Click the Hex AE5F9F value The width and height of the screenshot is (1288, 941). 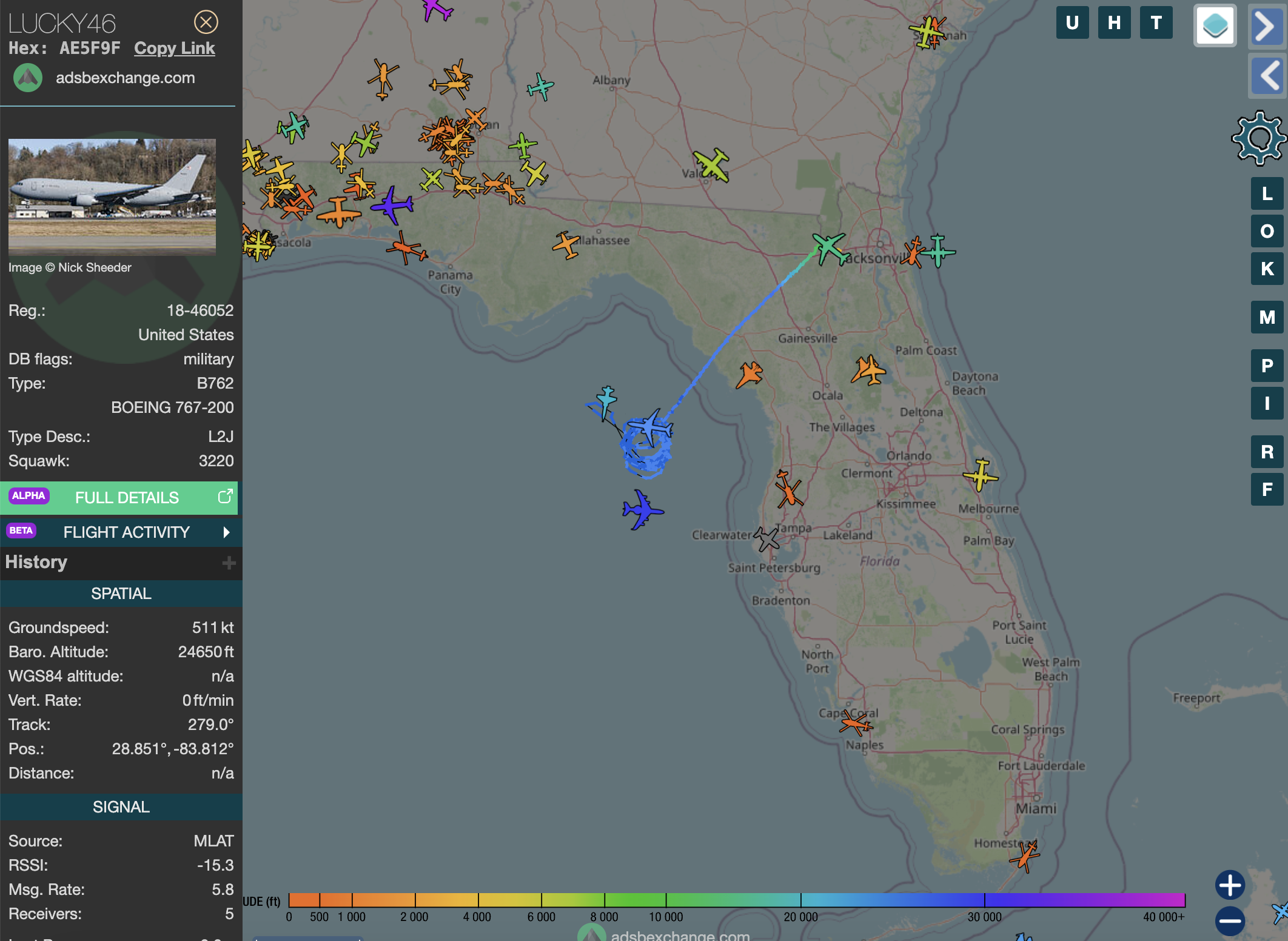point(90,49)
